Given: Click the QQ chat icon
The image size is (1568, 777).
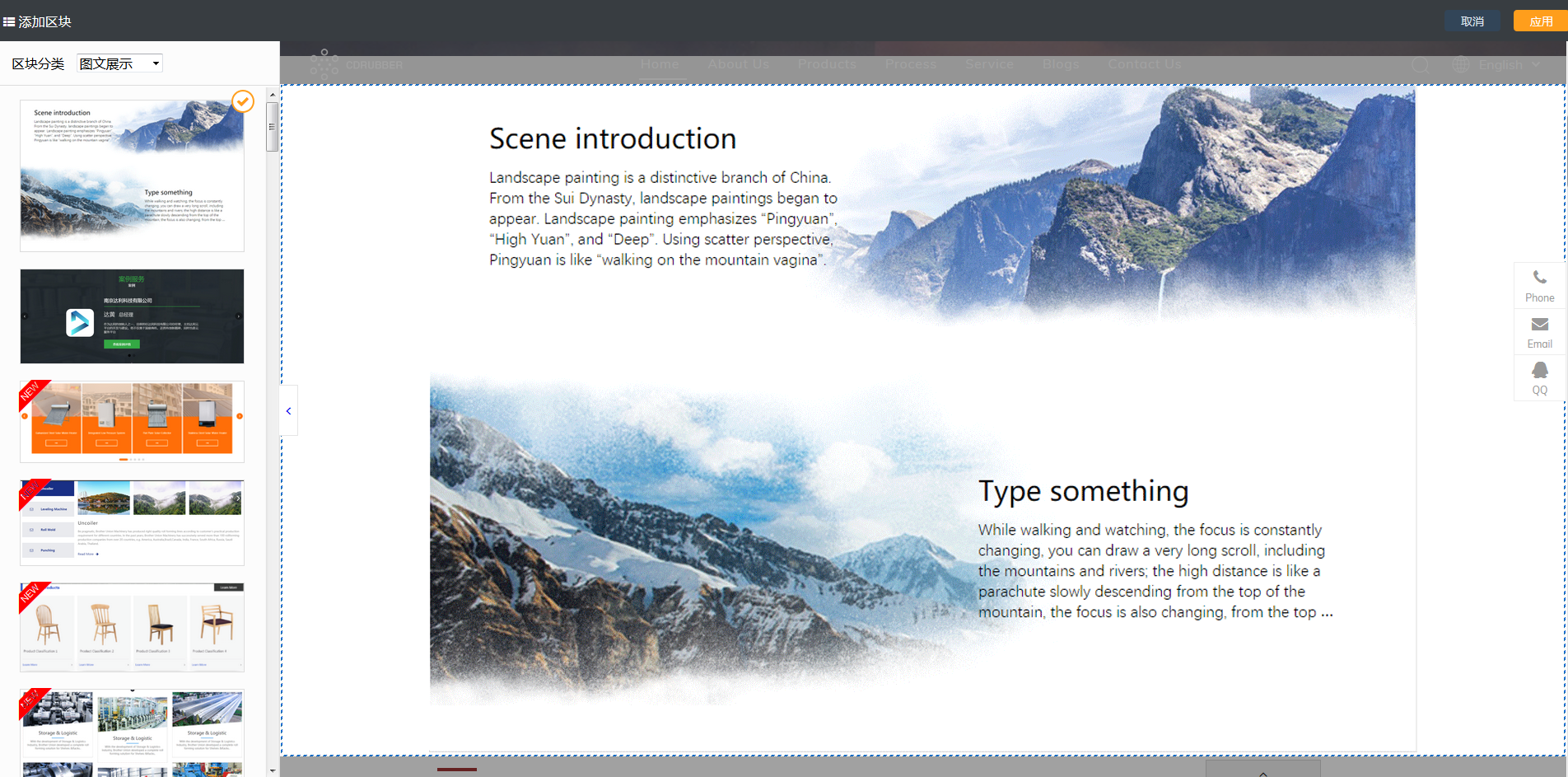Looking at the screenshot, I should (1539, 371).
